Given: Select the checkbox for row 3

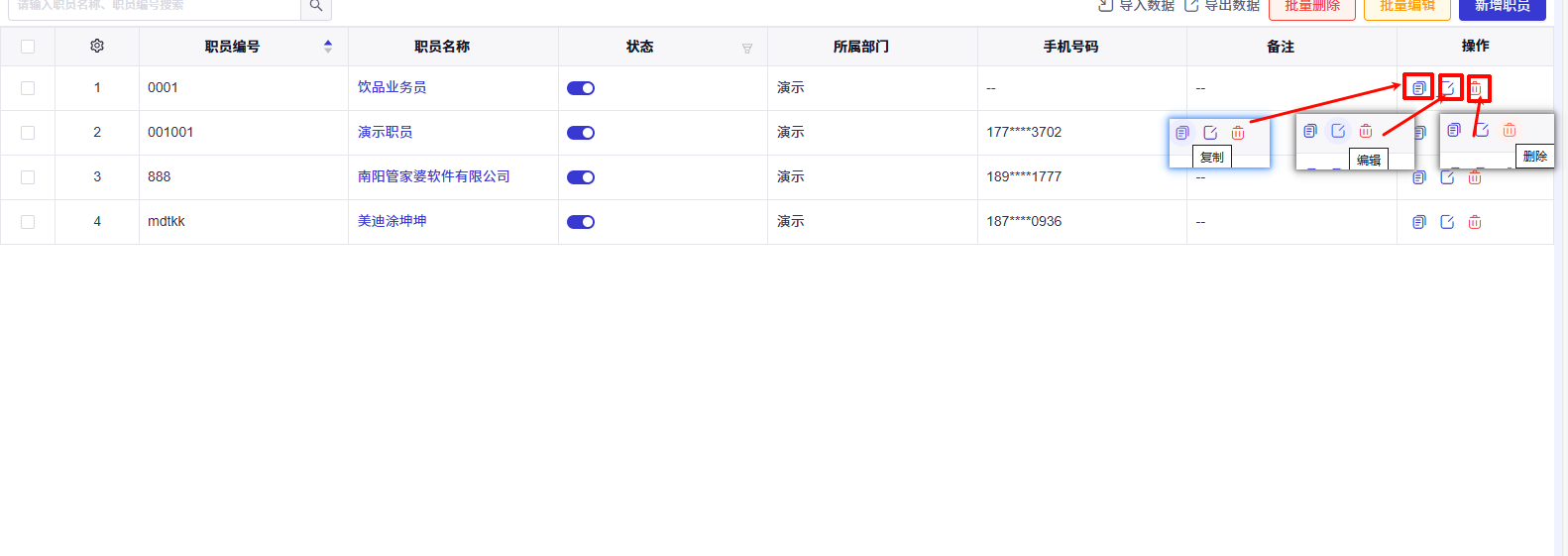Looking at the screenshot, I should (28, 177).
